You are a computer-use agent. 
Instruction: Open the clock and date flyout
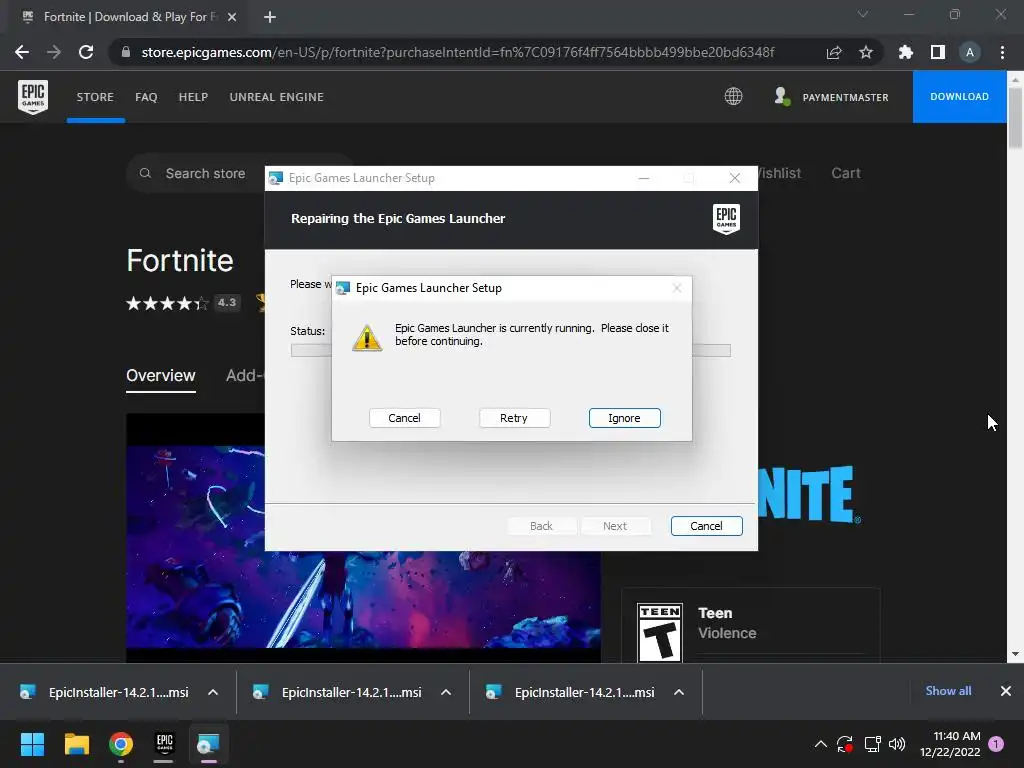[x=950, y=744]
